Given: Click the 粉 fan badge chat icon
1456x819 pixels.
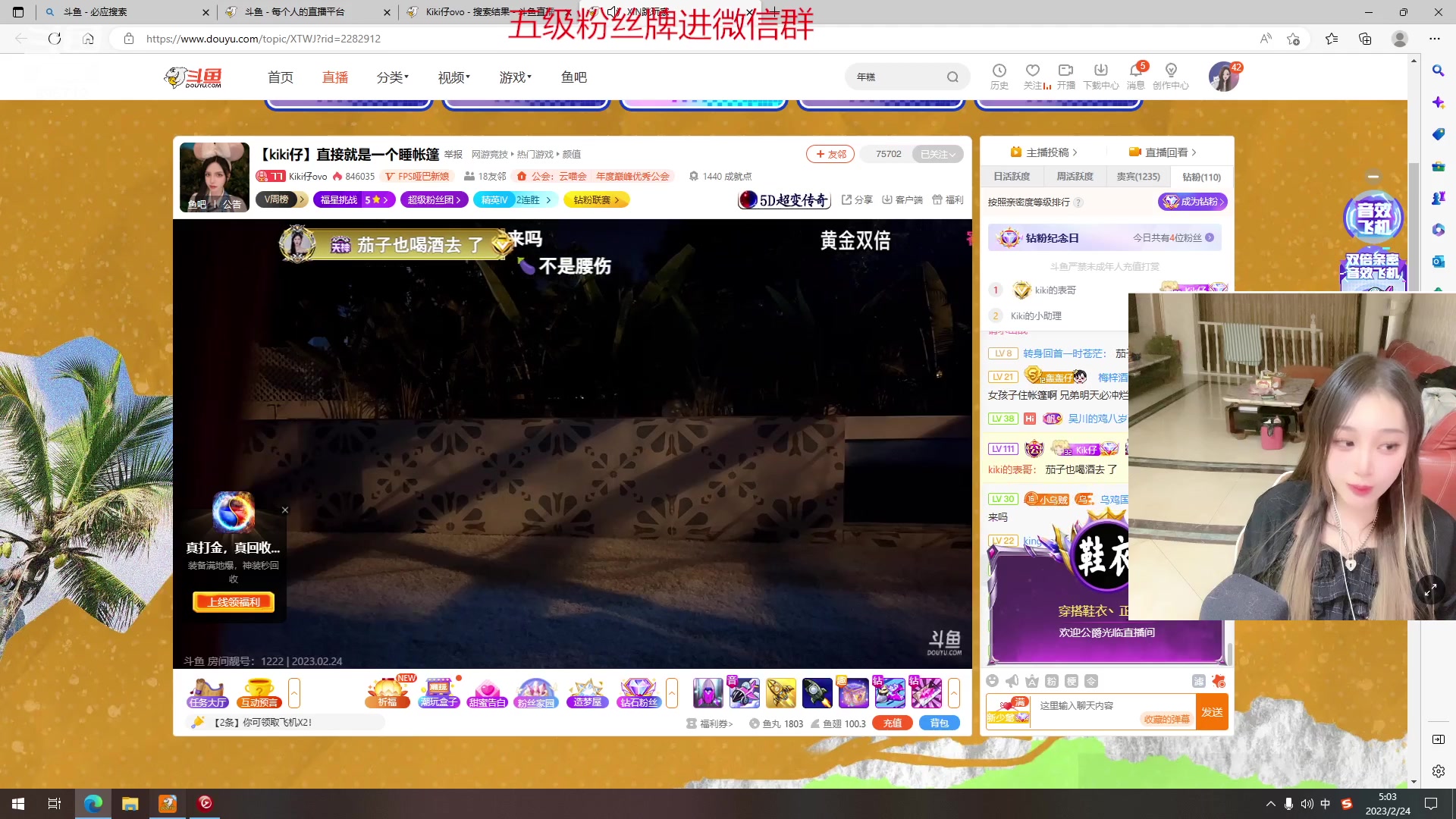Looking at the screenshot, I should pyautogui.click(x=1051, y=681).
